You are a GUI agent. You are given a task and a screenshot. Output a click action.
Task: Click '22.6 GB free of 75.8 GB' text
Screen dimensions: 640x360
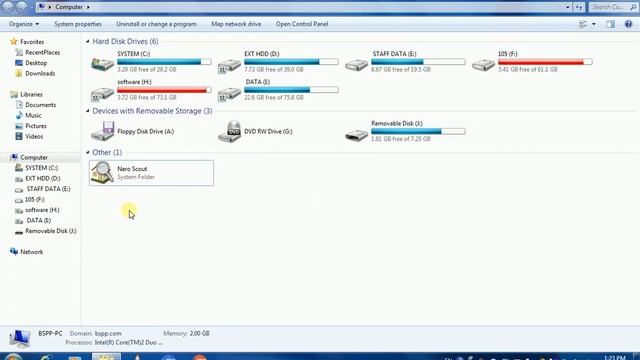click(x=274, y=98)
